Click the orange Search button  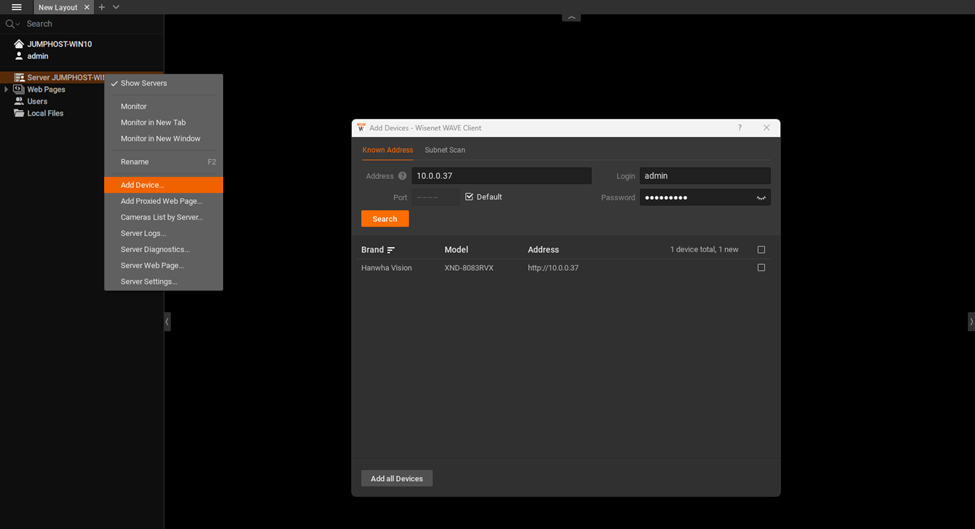click(x=385, y=219)
